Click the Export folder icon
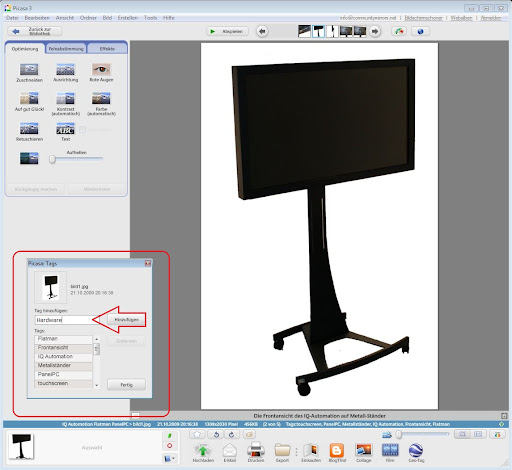Image resolution: width=512 pixels, height=470 pixels. [x=282, y=451]
